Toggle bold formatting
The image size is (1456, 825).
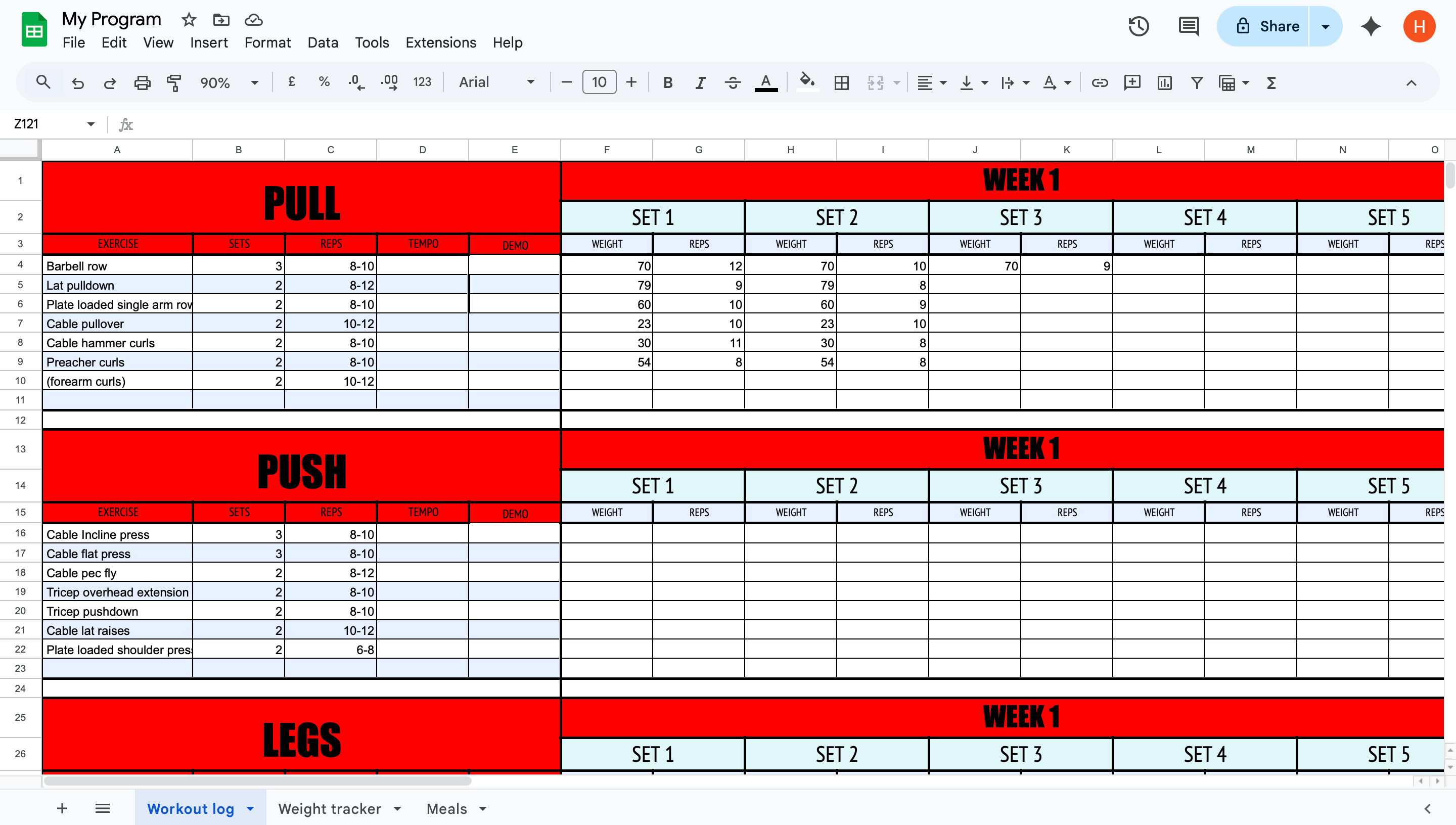click(x=667, y=83)
